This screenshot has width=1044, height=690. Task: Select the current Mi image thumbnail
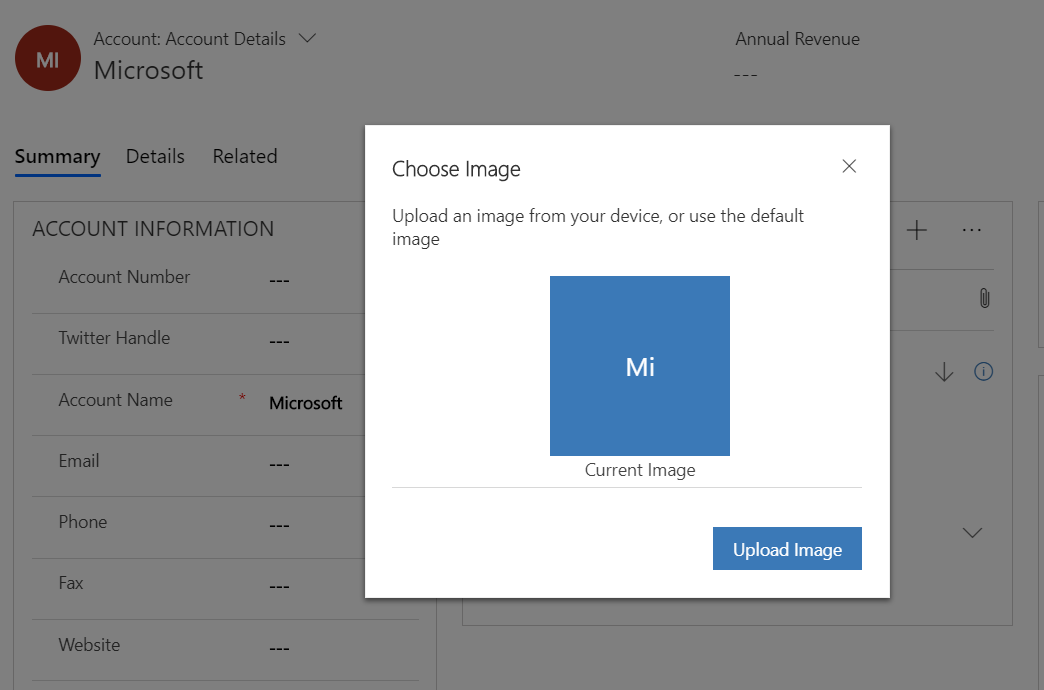coord(640,366)
